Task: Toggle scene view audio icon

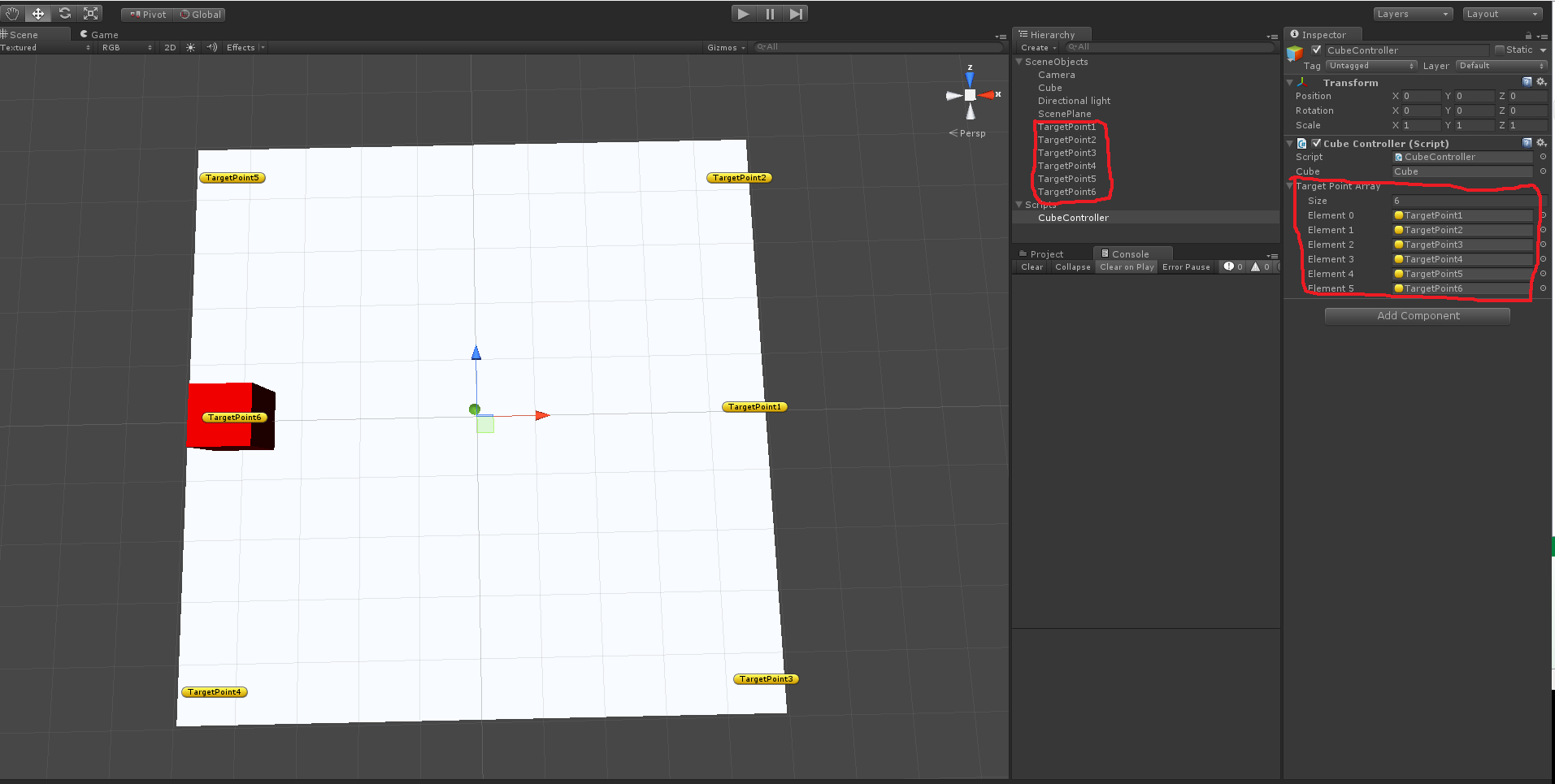Action: coord(211,47)
